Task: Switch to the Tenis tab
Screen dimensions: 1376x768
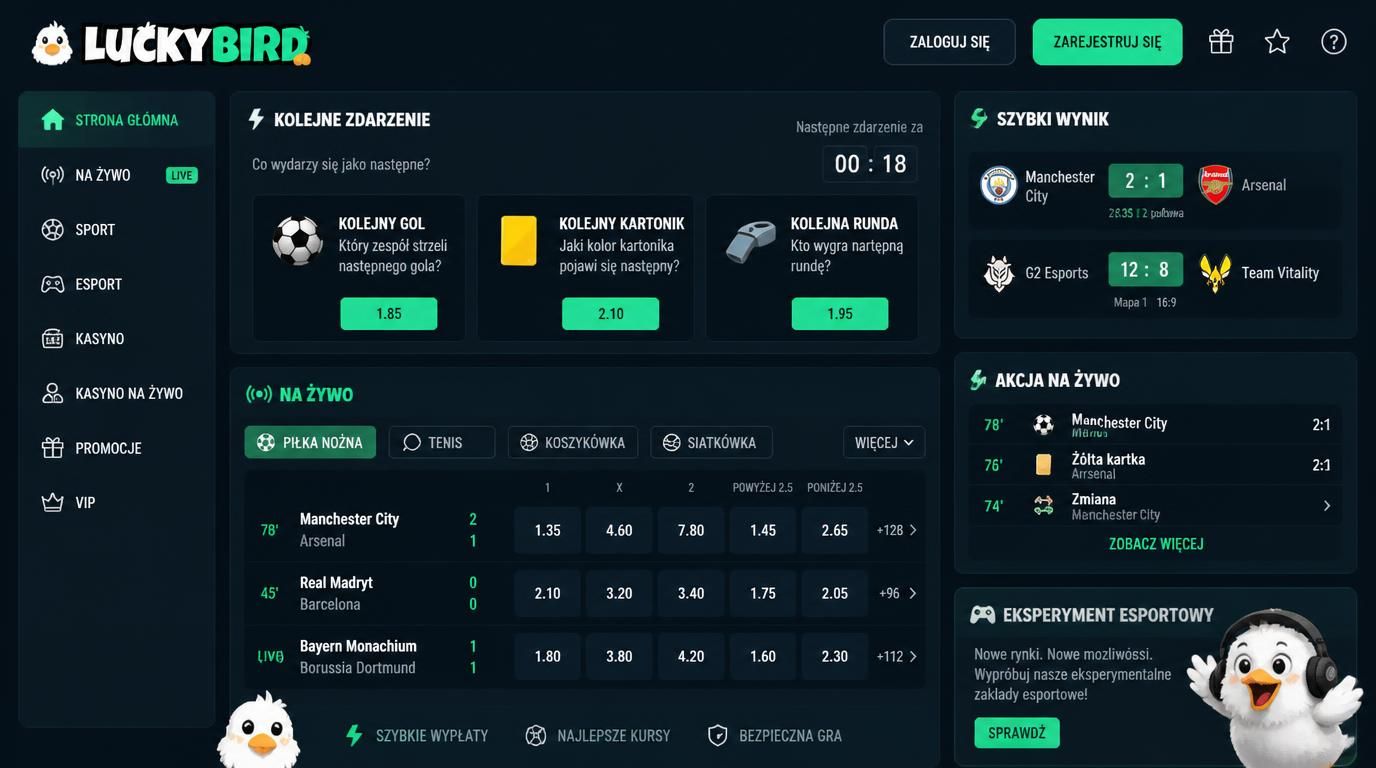Action: pos(442,442)
